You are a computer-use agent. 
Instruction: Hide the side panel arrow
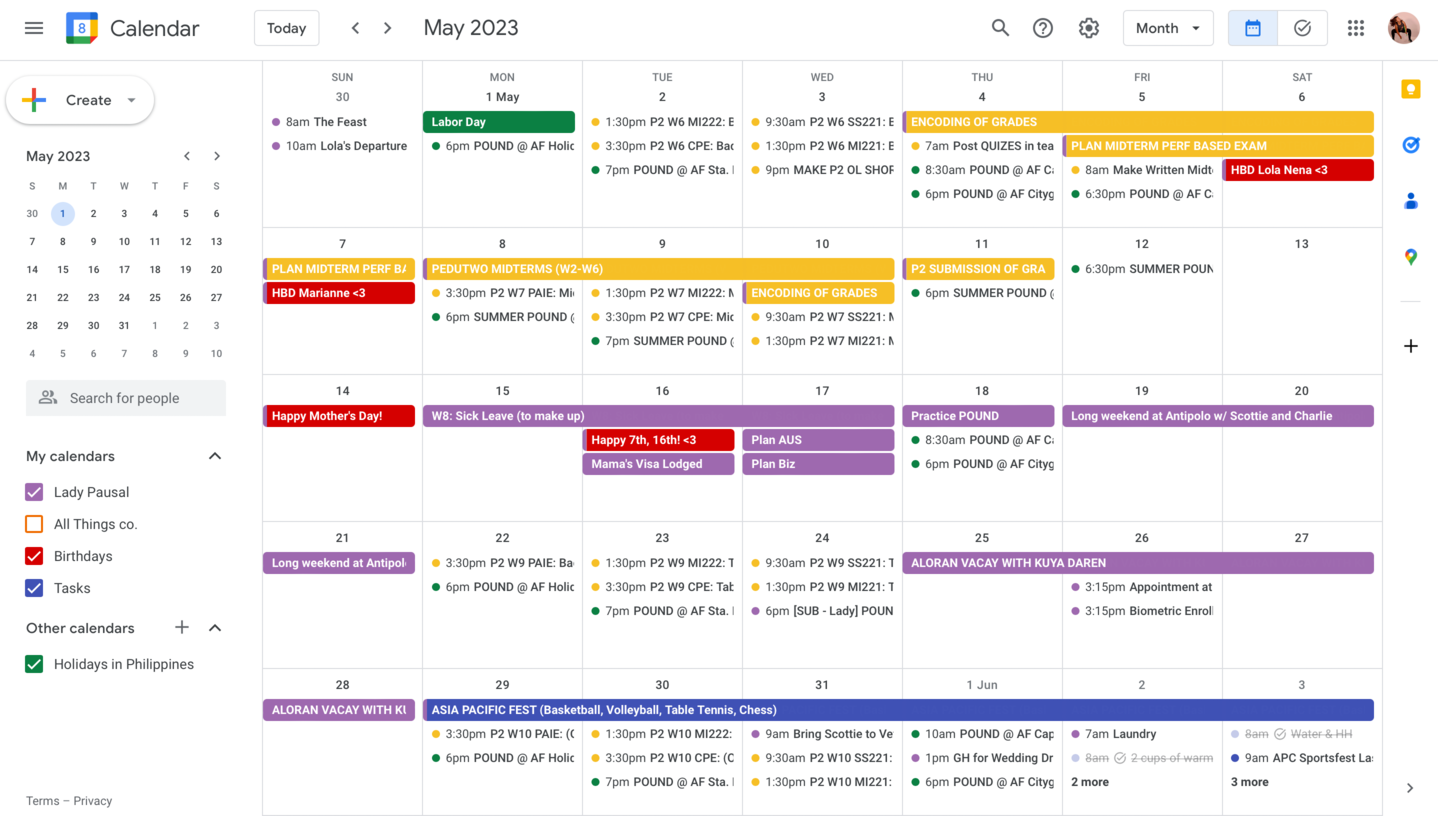pyautogui.click(x=1410, y=788)
